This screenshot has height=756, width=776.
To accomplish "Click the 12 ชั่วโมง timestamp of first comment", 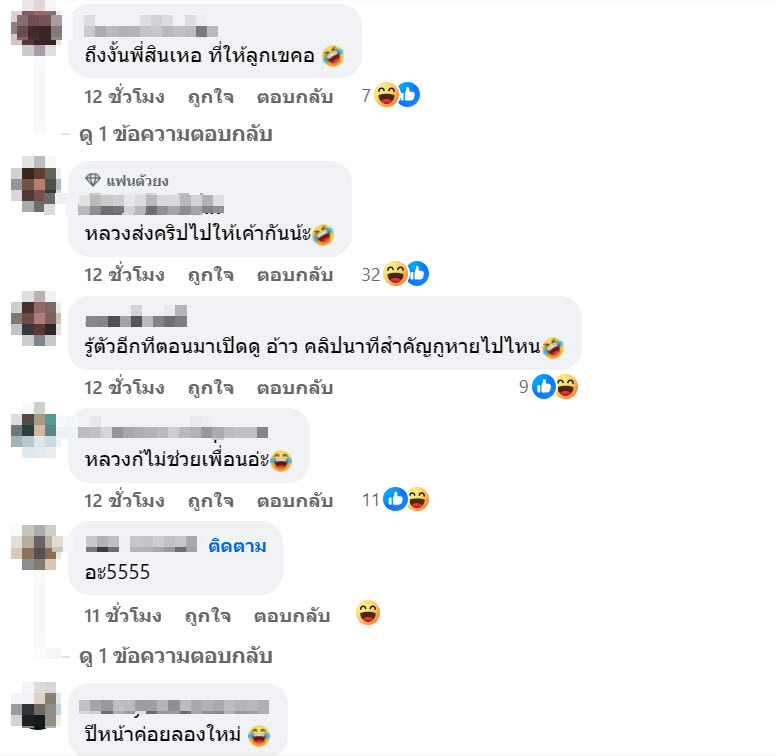I will click(124, 96).
